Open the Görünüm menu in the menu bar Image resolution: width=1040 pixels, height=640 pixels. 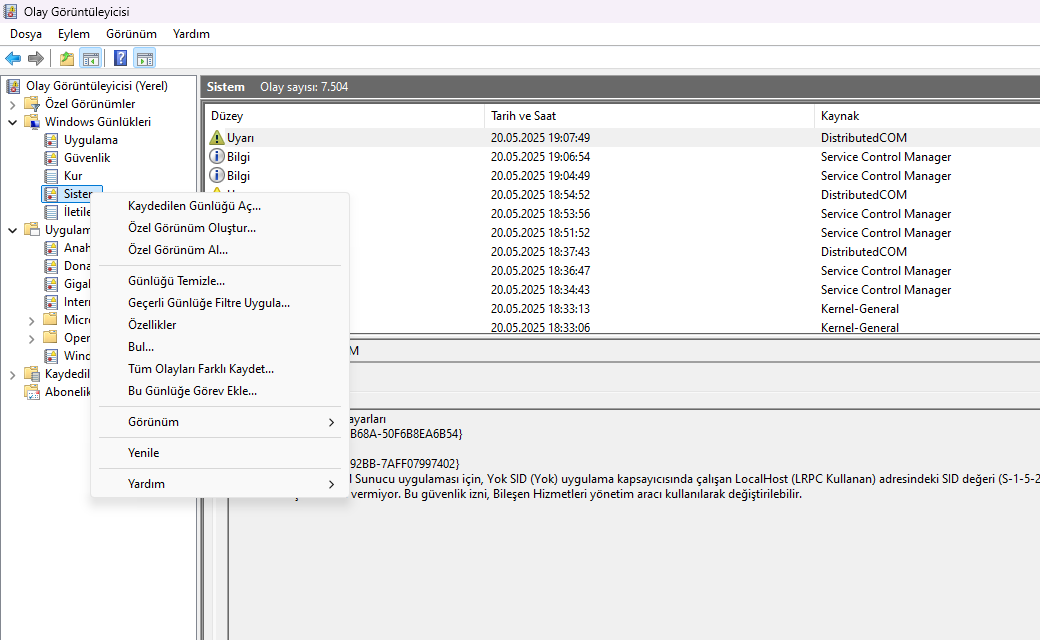click(131, 34)
